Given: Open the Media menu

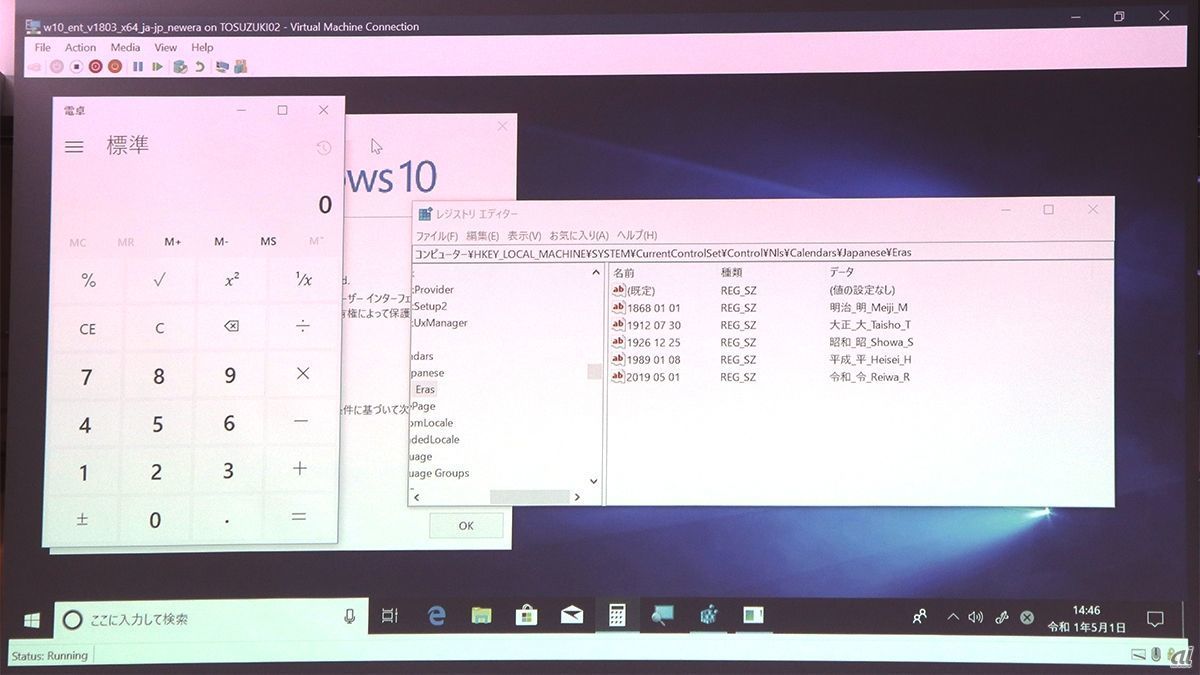Looking at the screenshot, I should (125, 47).
